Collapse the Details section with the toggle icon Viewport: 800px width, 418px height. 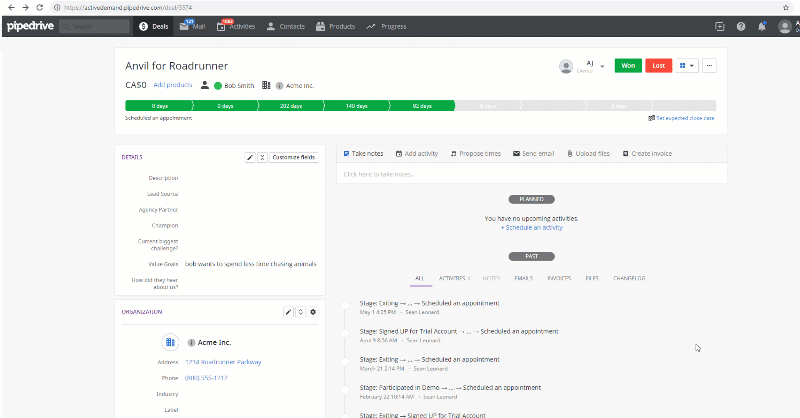[262, 157]
